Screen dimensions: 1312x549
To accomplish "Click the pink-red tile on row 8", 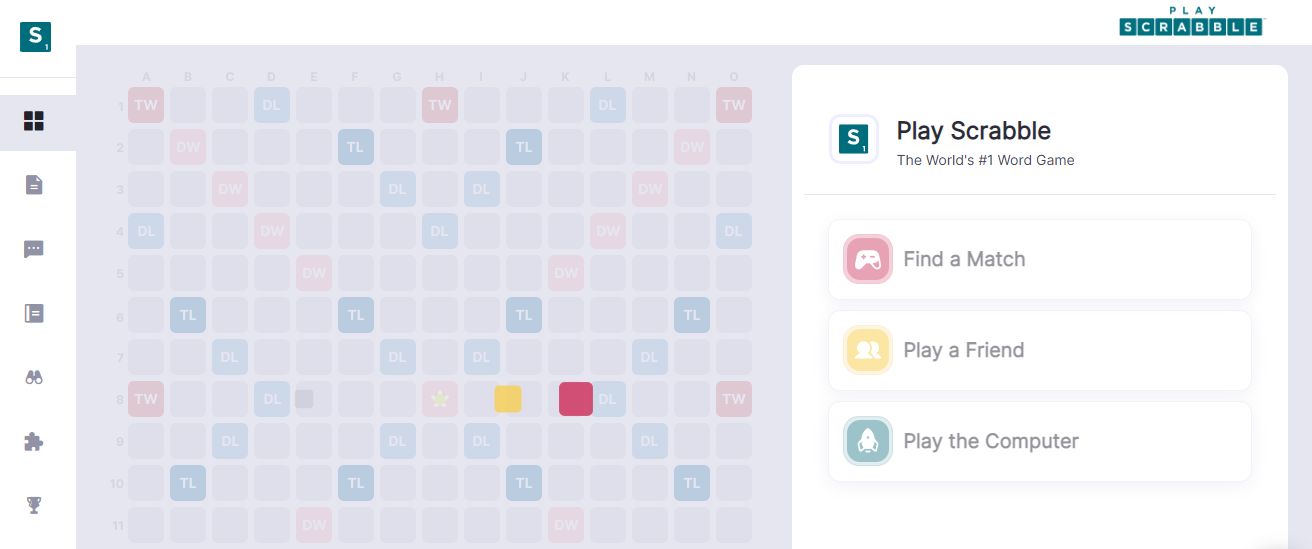I will [x=576, y=399].
